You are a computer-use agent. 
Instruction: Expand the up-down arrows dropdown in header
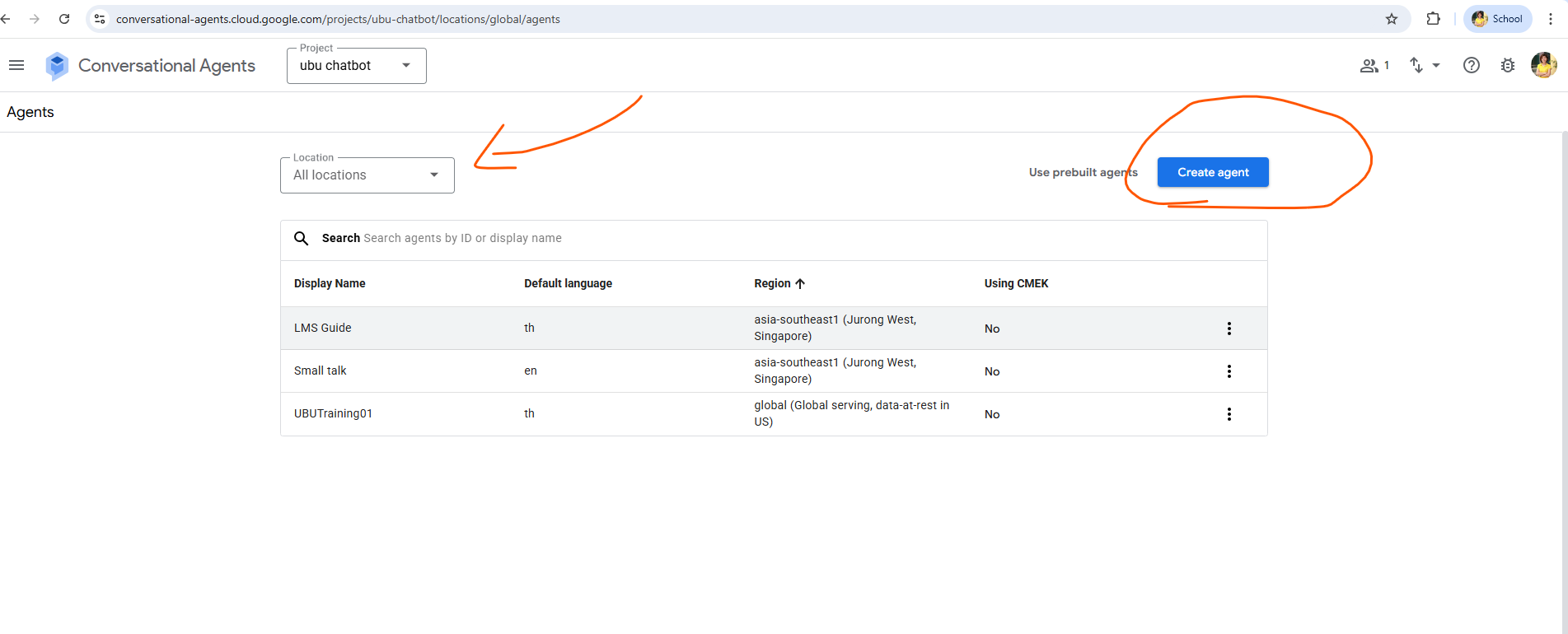(1424, 66)
